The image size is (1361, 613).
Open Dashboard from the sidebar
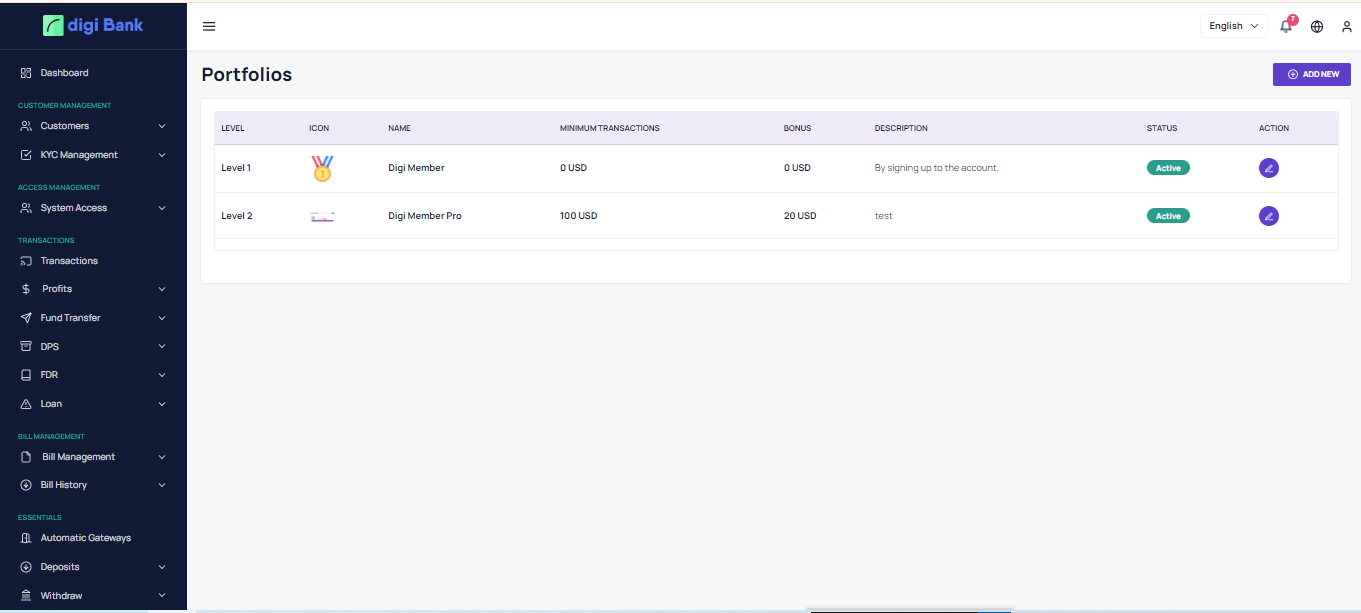click(64, 73)
